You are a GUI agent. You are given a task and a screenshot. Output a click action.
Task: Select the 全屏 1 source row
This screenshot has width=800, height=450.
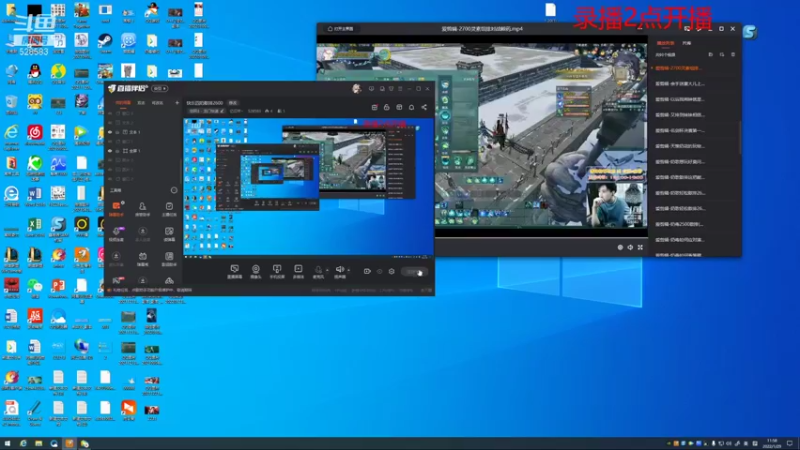pos(142,151)
